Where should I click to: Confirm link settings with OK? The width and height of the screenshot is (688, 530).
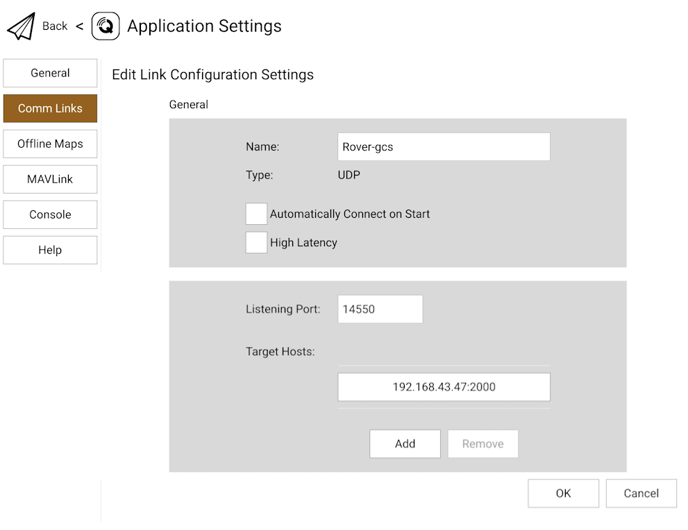(563, 493)
